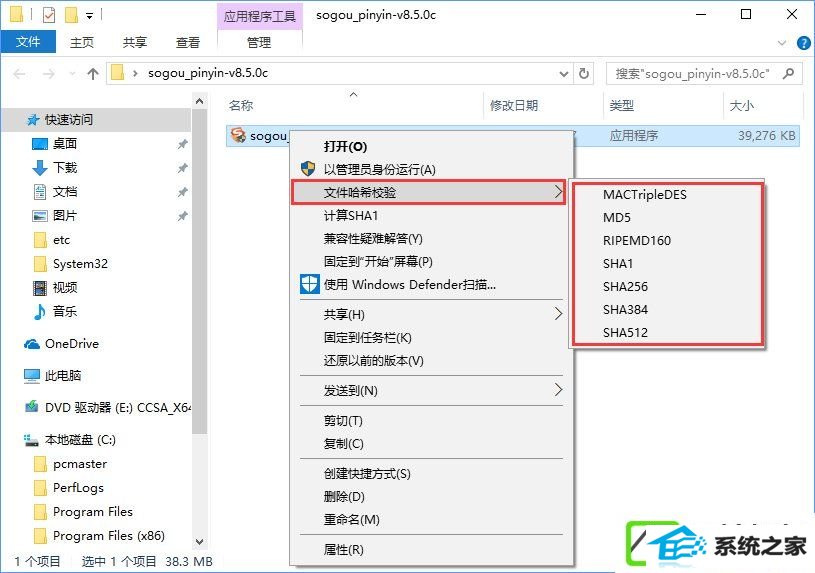The height and width of the screenshot is (573, 815).
Task: Open the quick access toolbar customize dropdown
Action: (x=89, y=16)
